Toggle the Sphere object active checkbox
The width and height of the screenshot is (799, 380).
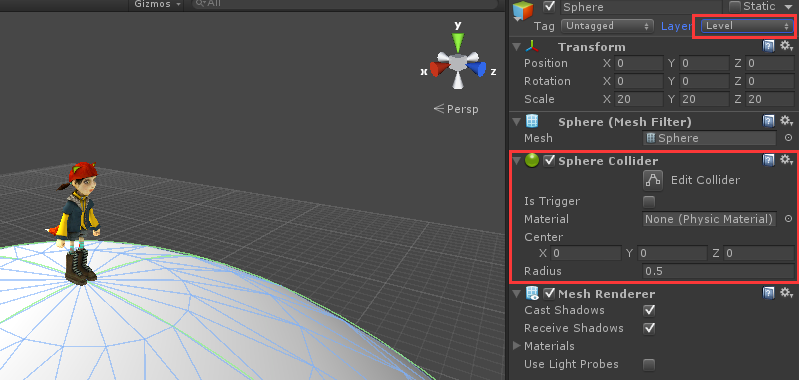pos(549,7)
